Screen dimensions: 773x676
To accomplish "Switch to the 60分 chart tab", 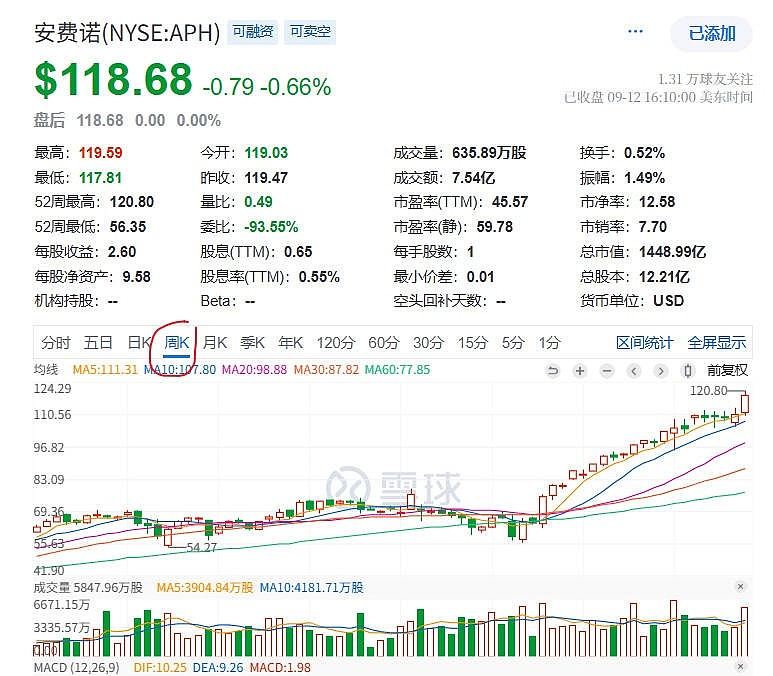I will [x=384, y=342].
